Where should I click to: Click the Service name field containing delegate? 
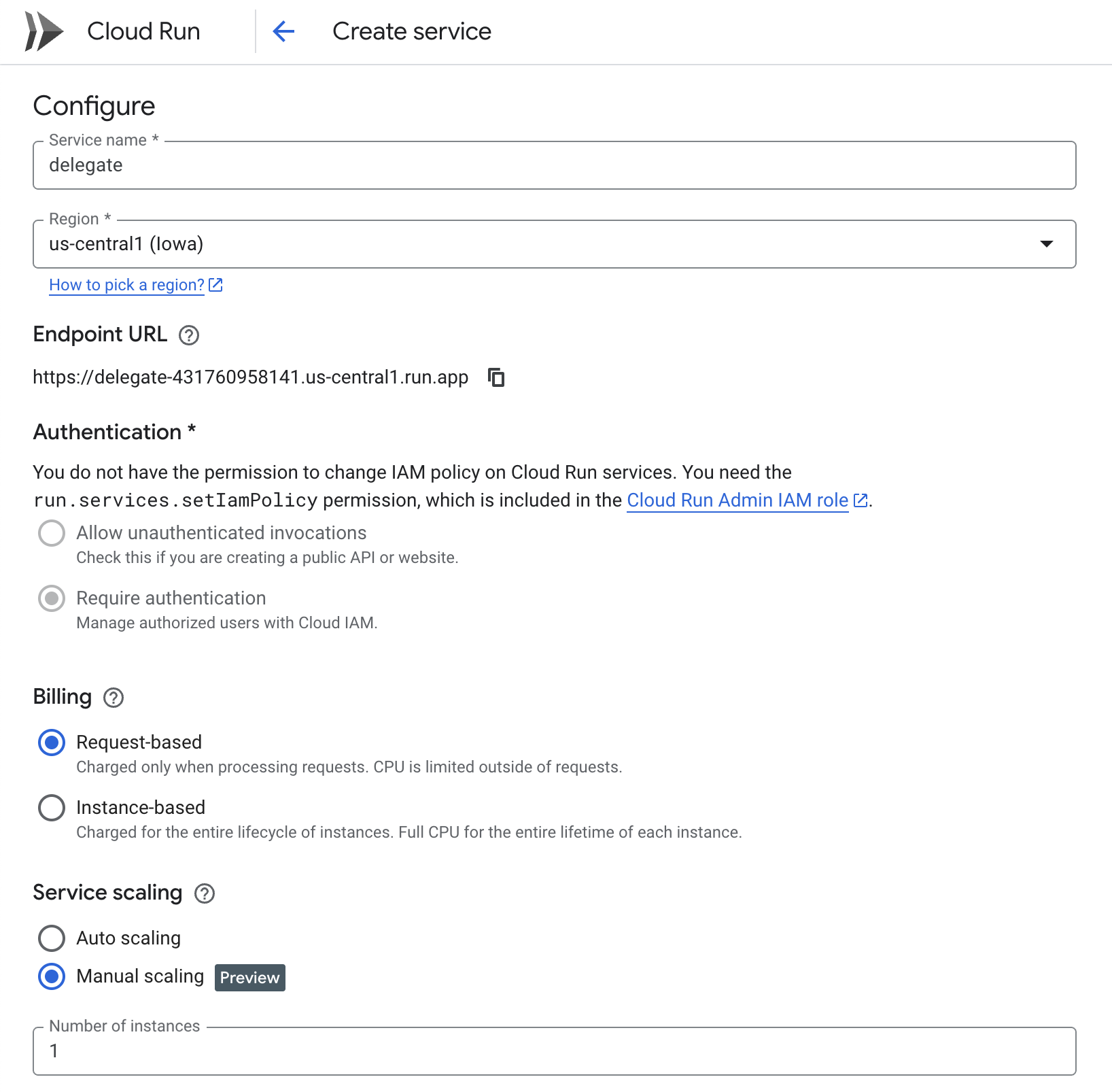click(x=554, y=165)
